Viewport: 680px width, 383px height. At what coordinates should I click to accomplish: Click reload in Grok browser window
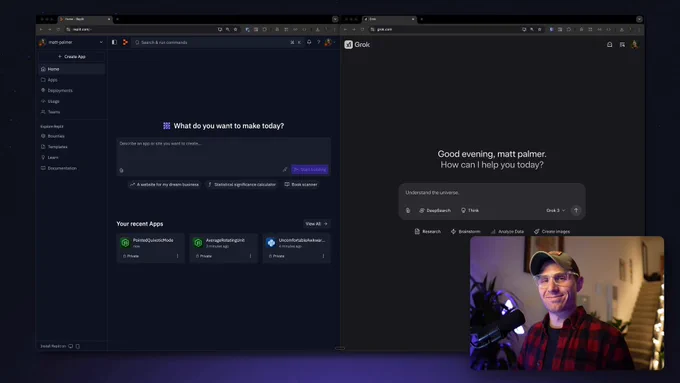pyautogui.click(x=362, y=29)
